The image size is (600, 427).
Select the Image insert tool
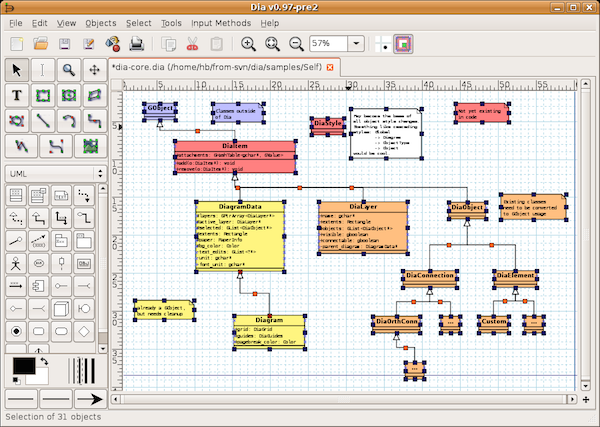(91, 146)
